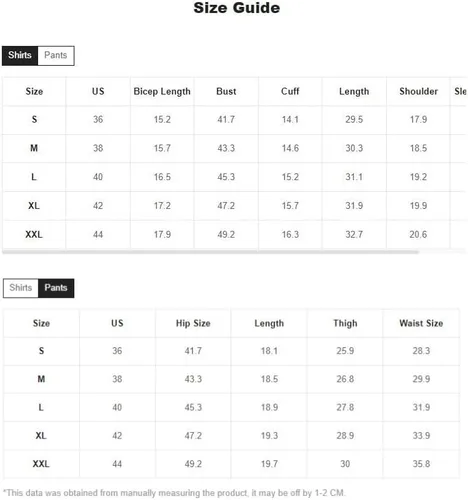468x500 pixels.
Task: Click the measurement disclaimer footnote text
Action: pos(174,493)
